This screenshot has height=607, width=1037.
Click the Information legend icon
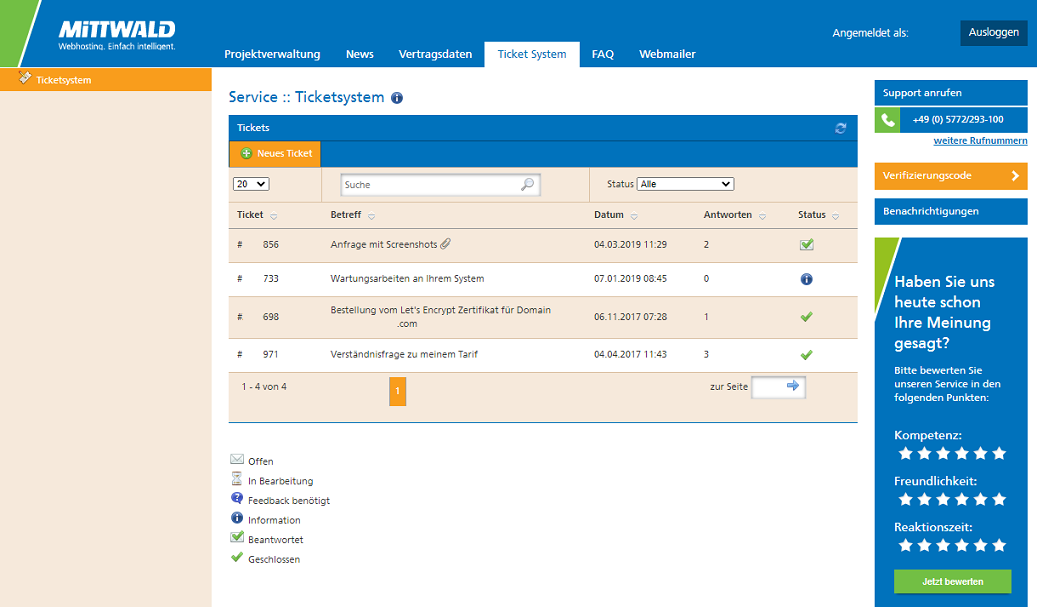click(x=237, y=518)
